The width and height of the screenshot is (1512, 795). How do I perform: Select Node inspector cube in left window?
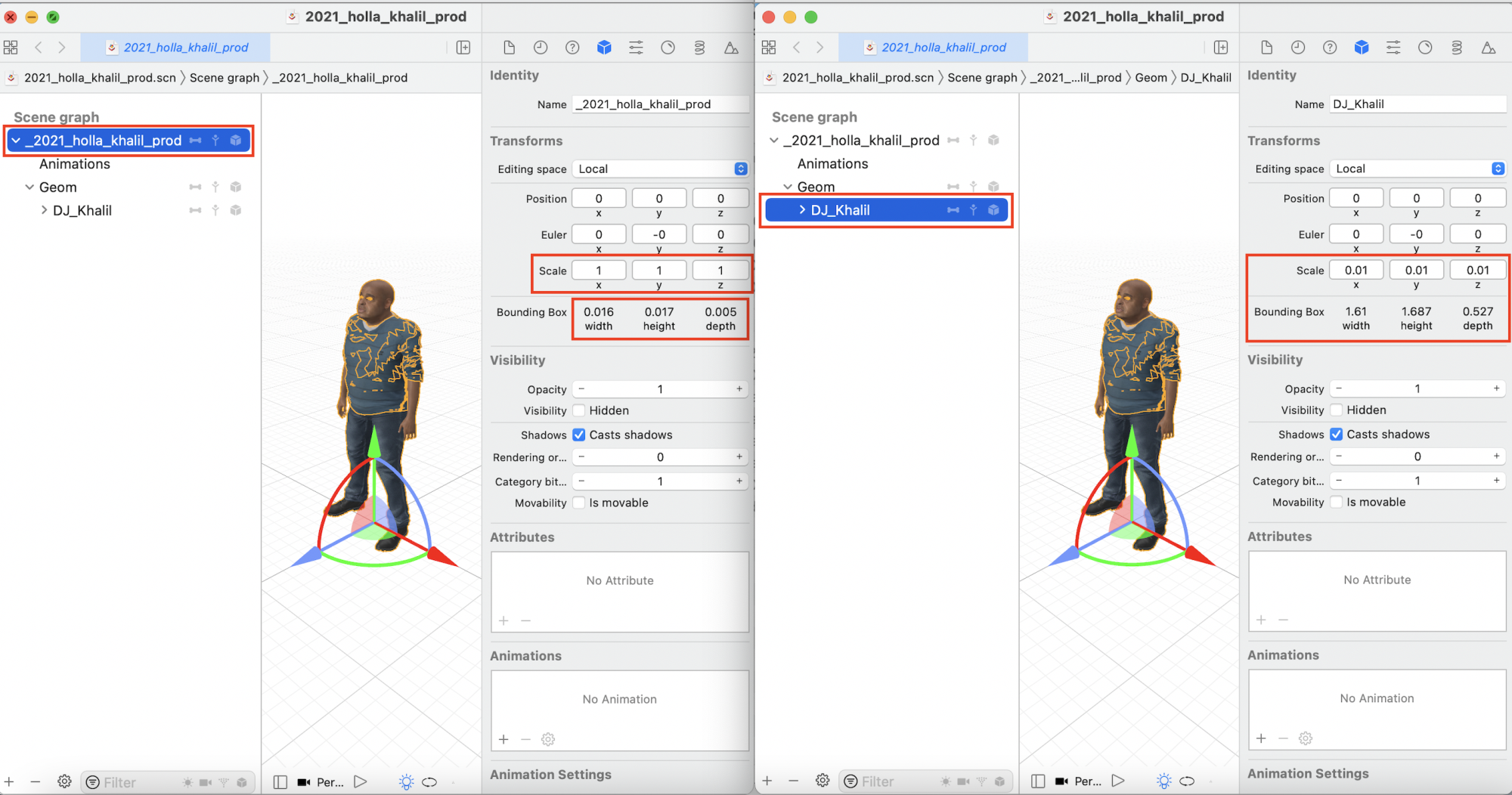(604, 48)
